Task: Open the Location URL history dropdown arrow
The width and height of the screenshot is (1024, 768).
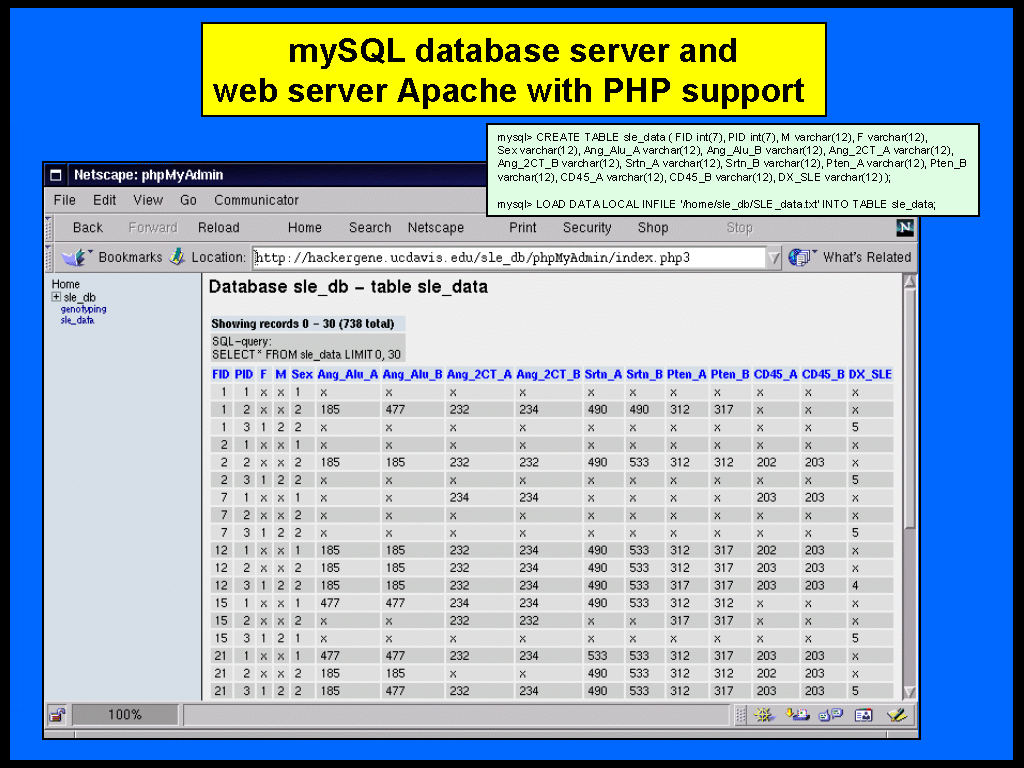Action: pos(773,258)
